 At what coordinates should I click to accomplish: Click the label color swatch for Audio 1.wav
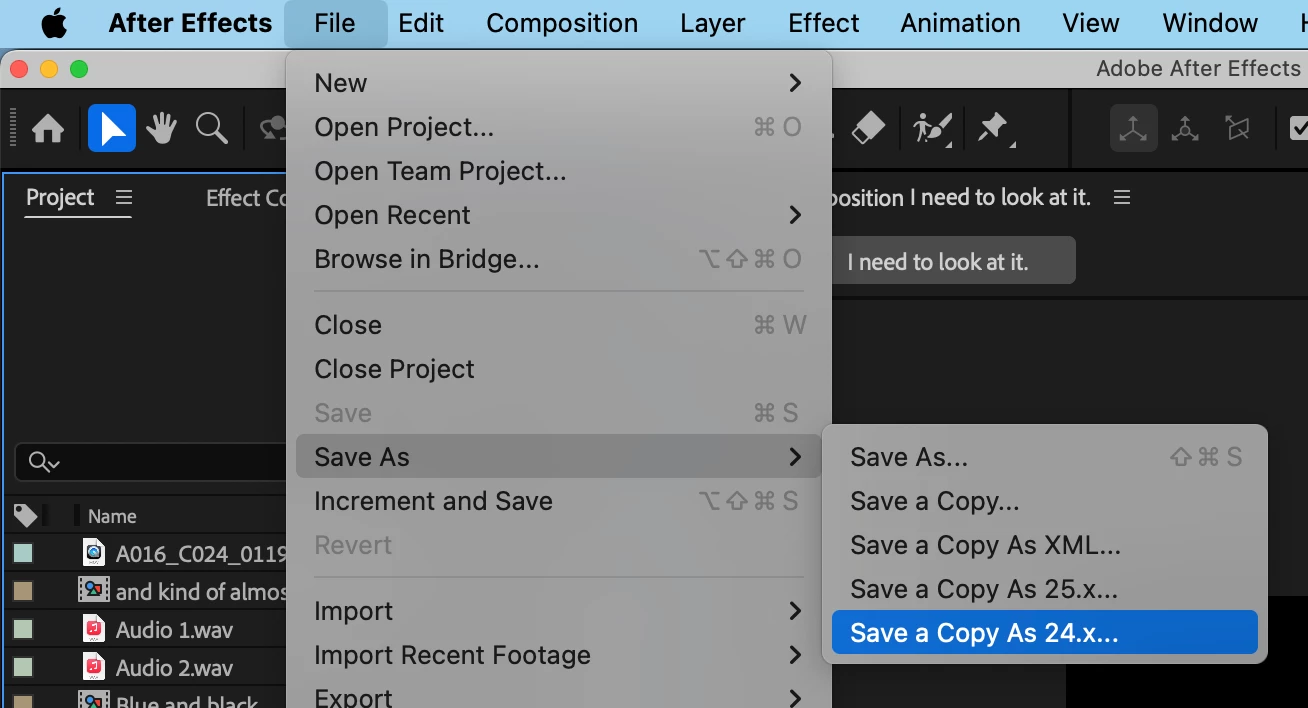tap(23, 630)
